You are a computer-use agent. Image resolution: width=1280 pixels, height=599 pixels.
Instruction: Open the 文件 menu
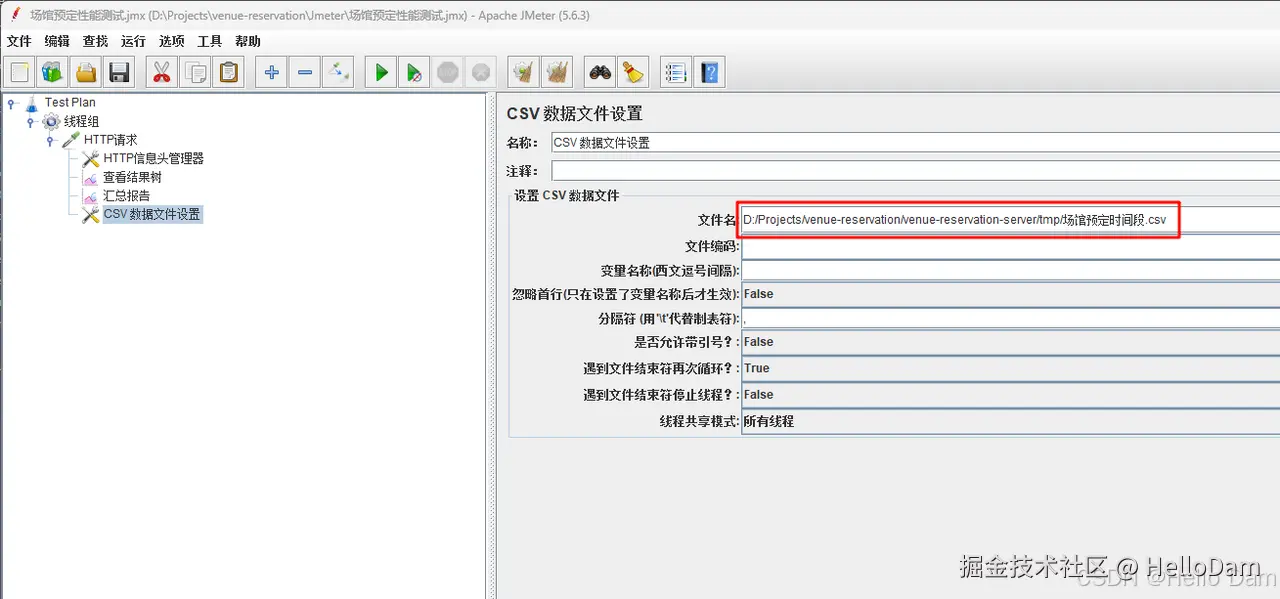19,41
